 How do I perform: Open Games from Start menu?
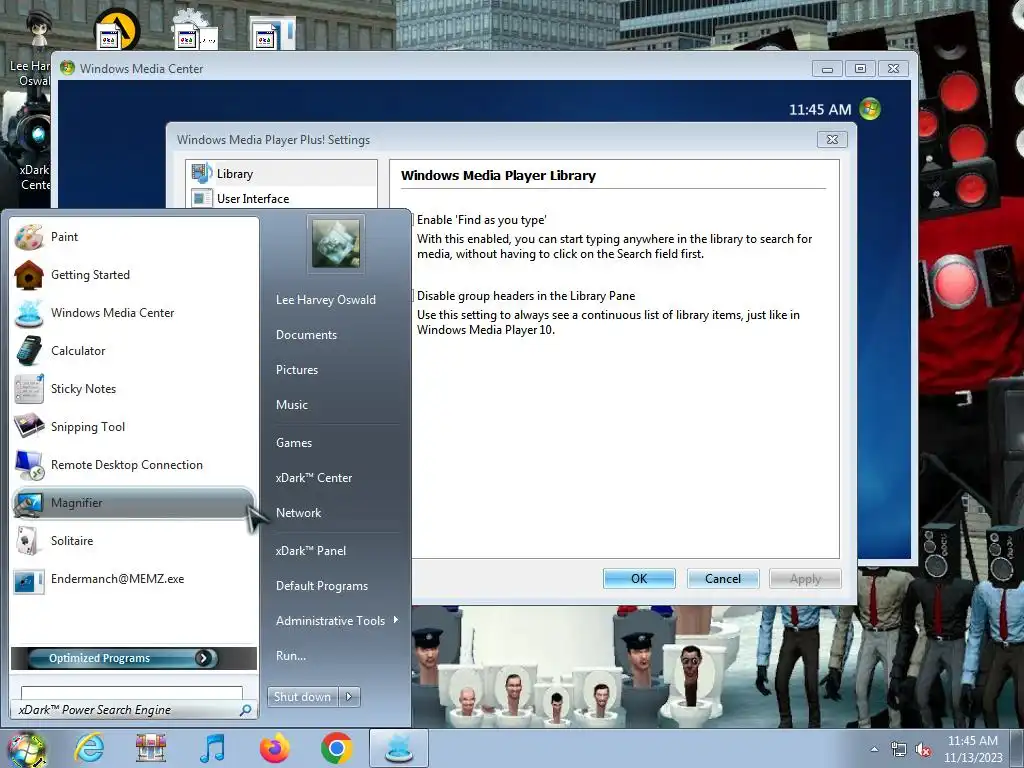pyautogui.click(x=294, y=443)
